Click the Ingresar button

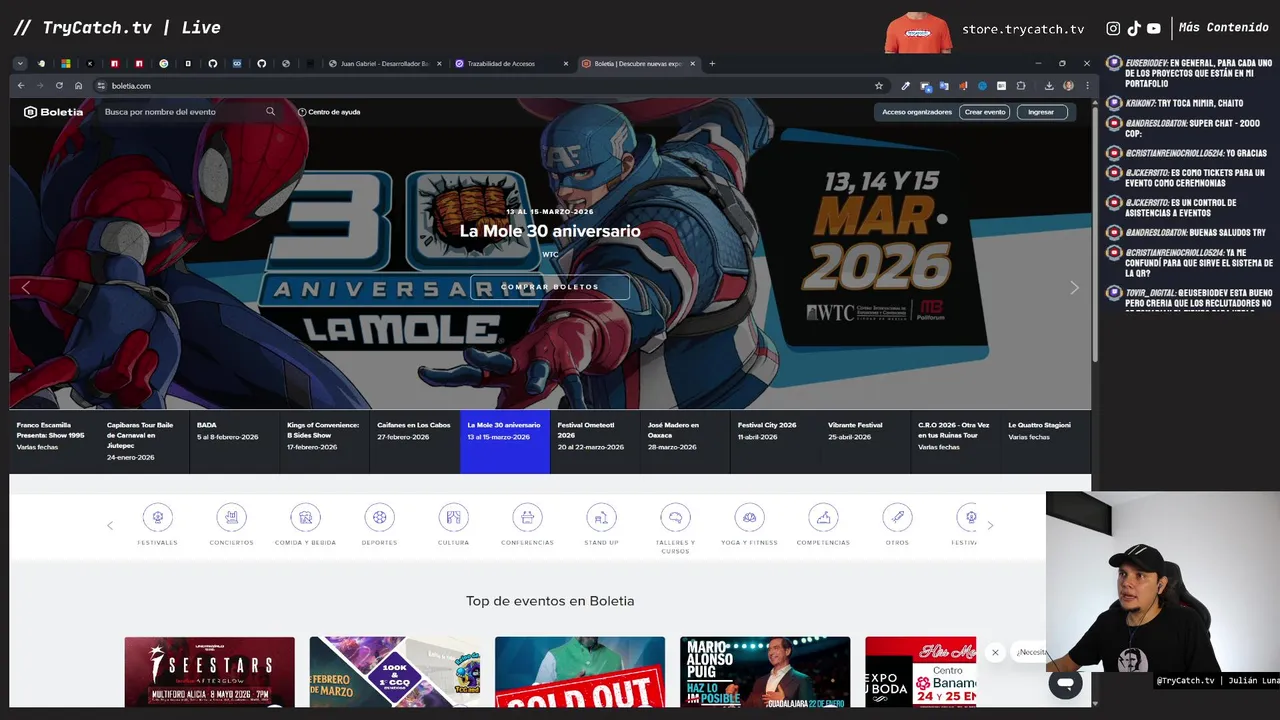(x=1041, y=112)
